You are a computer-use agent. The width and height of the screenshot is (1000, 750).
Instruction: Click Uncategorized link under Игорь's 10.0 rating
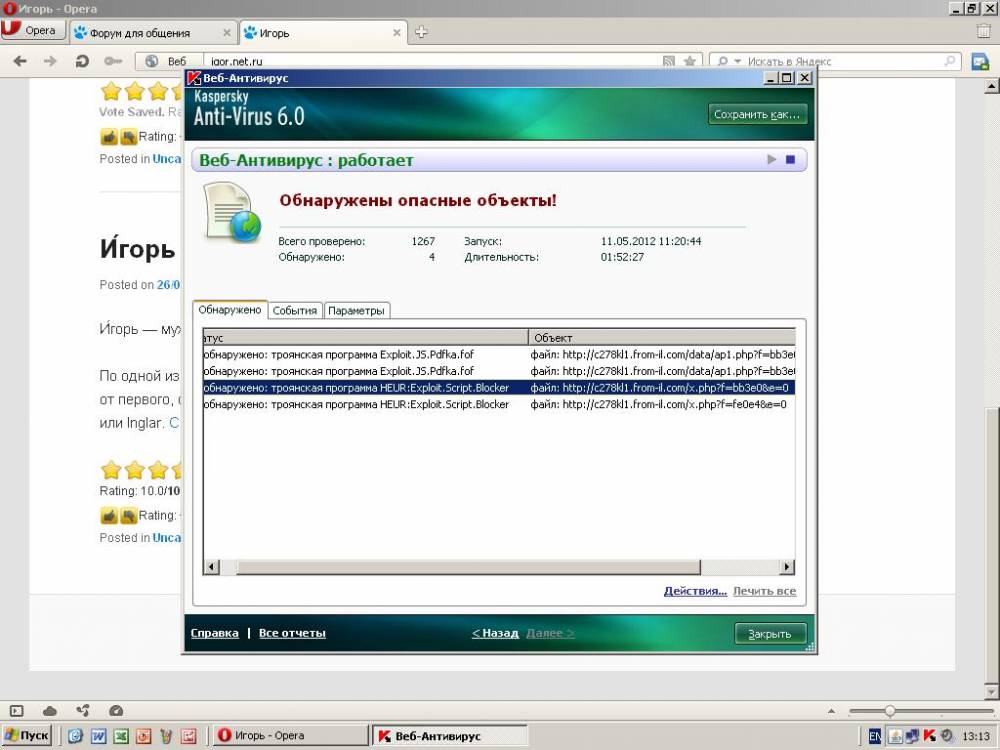(166, 538)
